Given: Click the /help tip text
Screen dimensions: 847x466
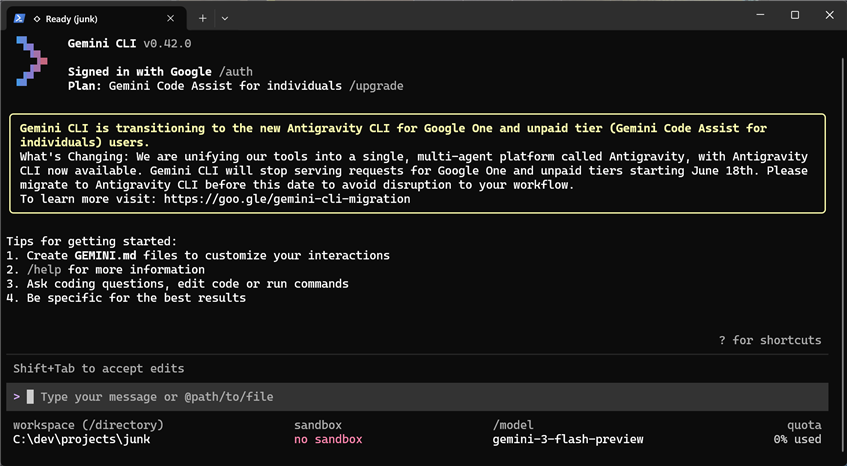Looking at the screenshot, I should click(44, 269).
